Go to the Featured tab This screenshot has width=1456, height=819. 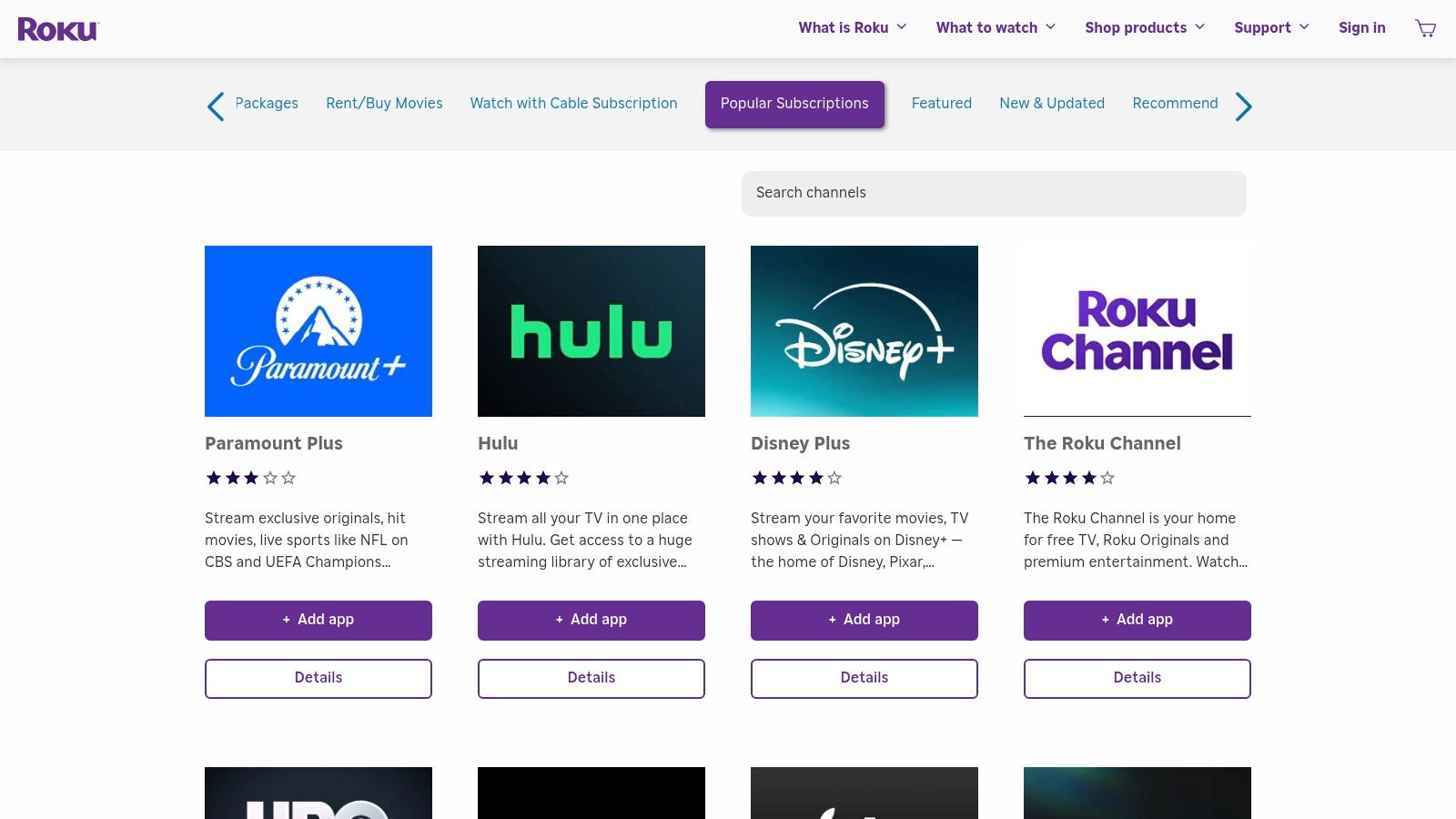point(942,104)
